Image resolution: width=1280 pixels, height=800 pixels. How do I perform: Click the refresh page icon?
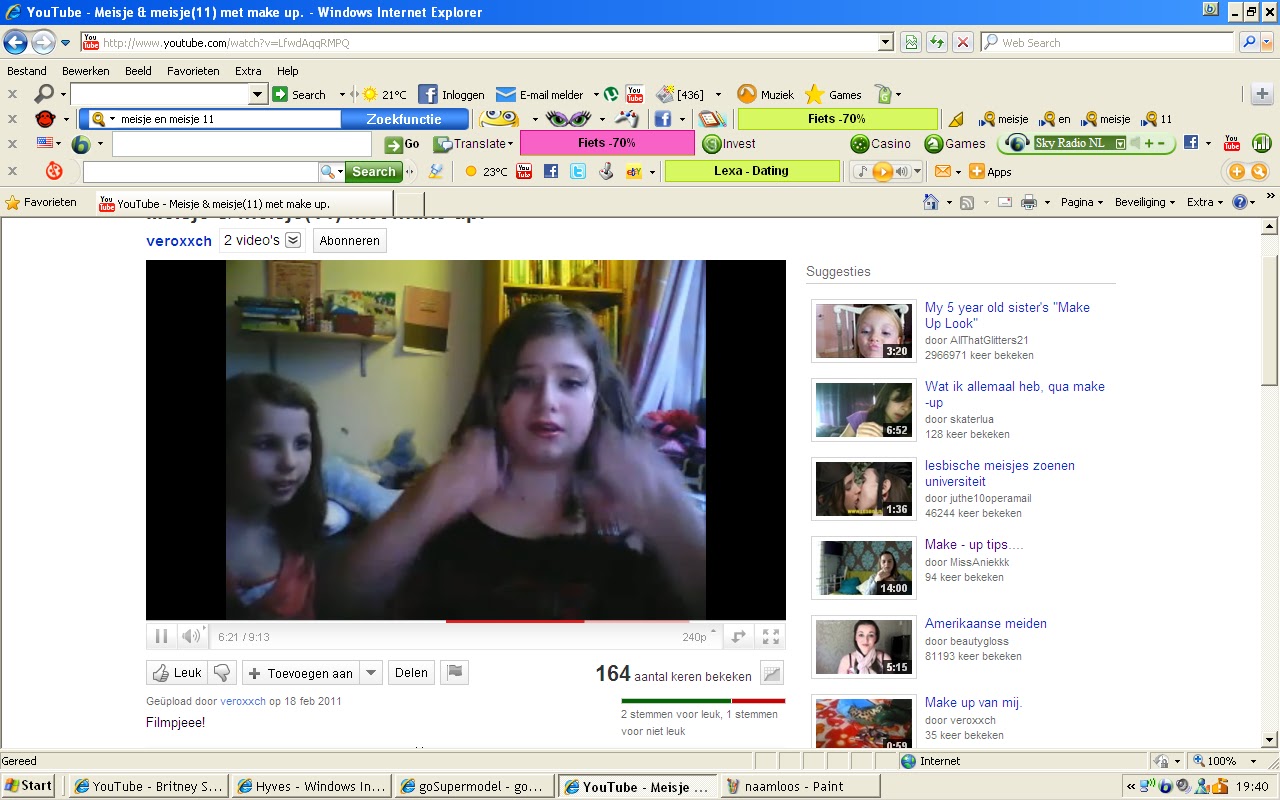pos(937,42)
